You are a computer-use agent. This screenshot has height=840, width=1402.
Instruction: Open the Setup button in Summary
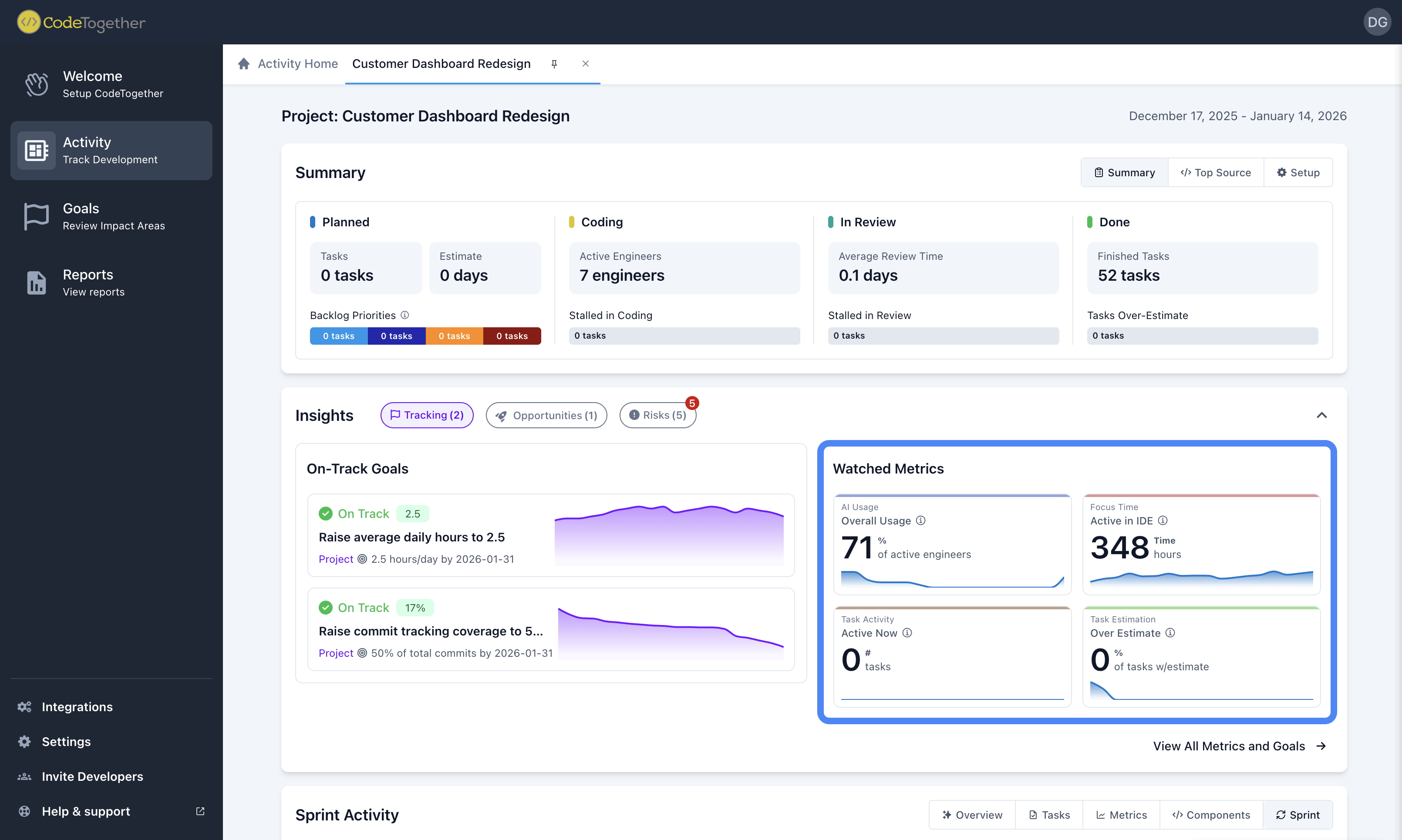coord(1298,172)
